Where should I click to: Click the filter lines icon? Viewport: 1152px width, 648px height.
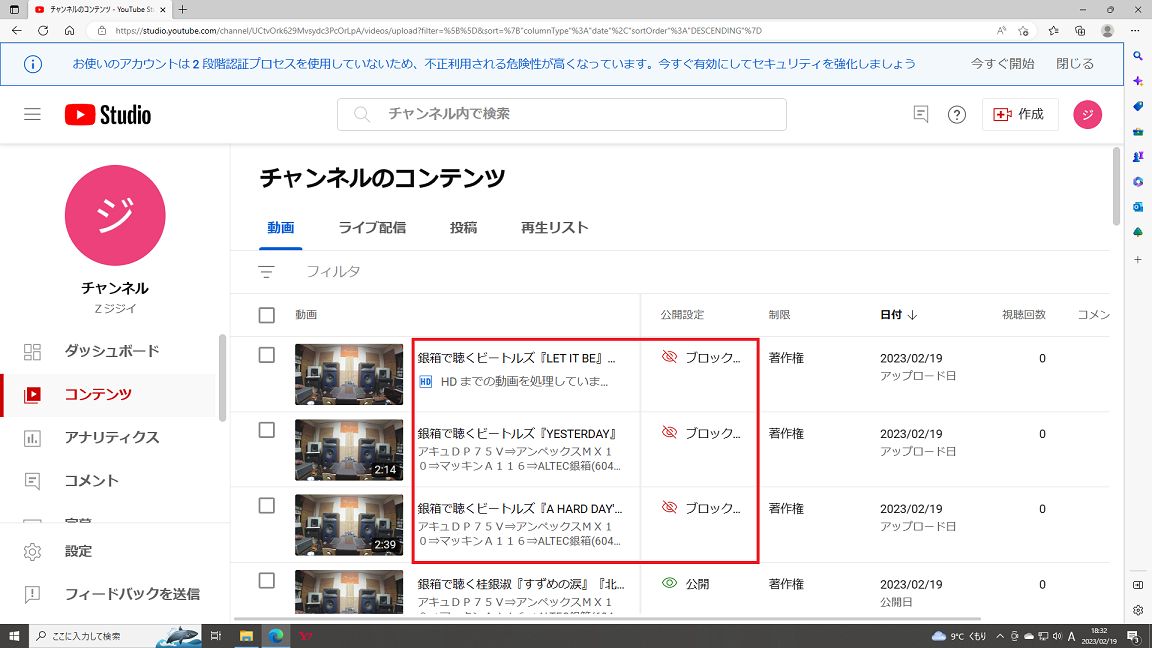click(x=266, y=272)
